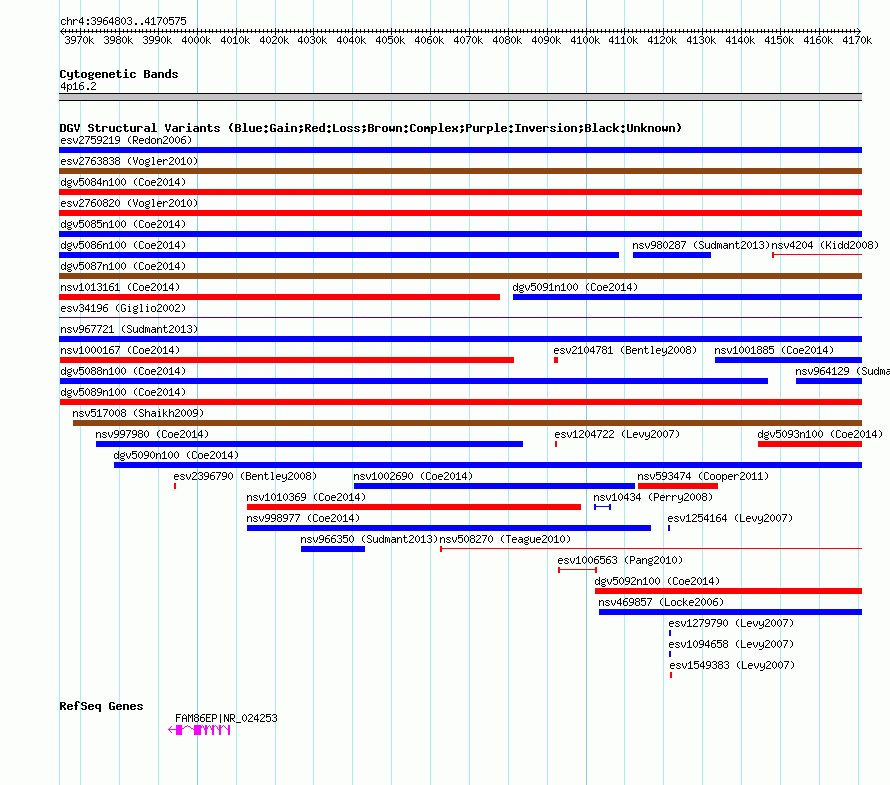Click the nsv469857 (Locke2006) label
890x785 pixels.
661,602
